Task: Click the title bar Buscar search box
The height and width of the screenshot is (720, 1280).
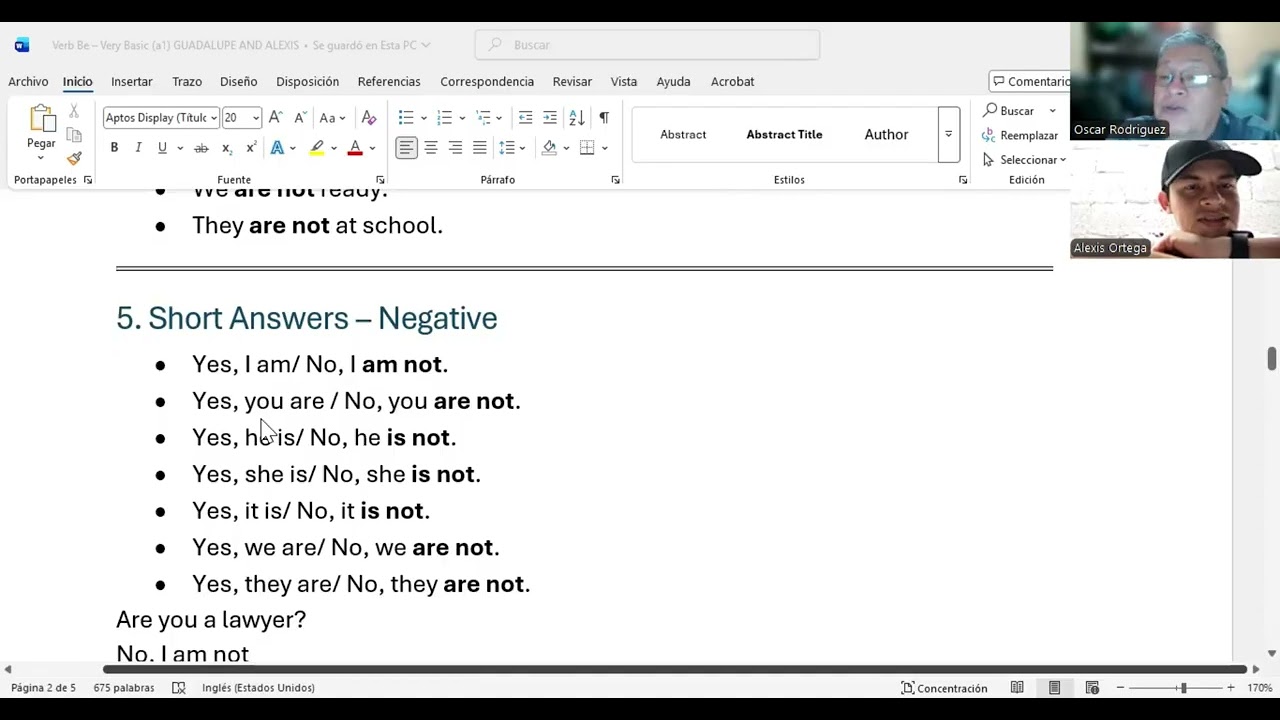Action: coord(648,45)
